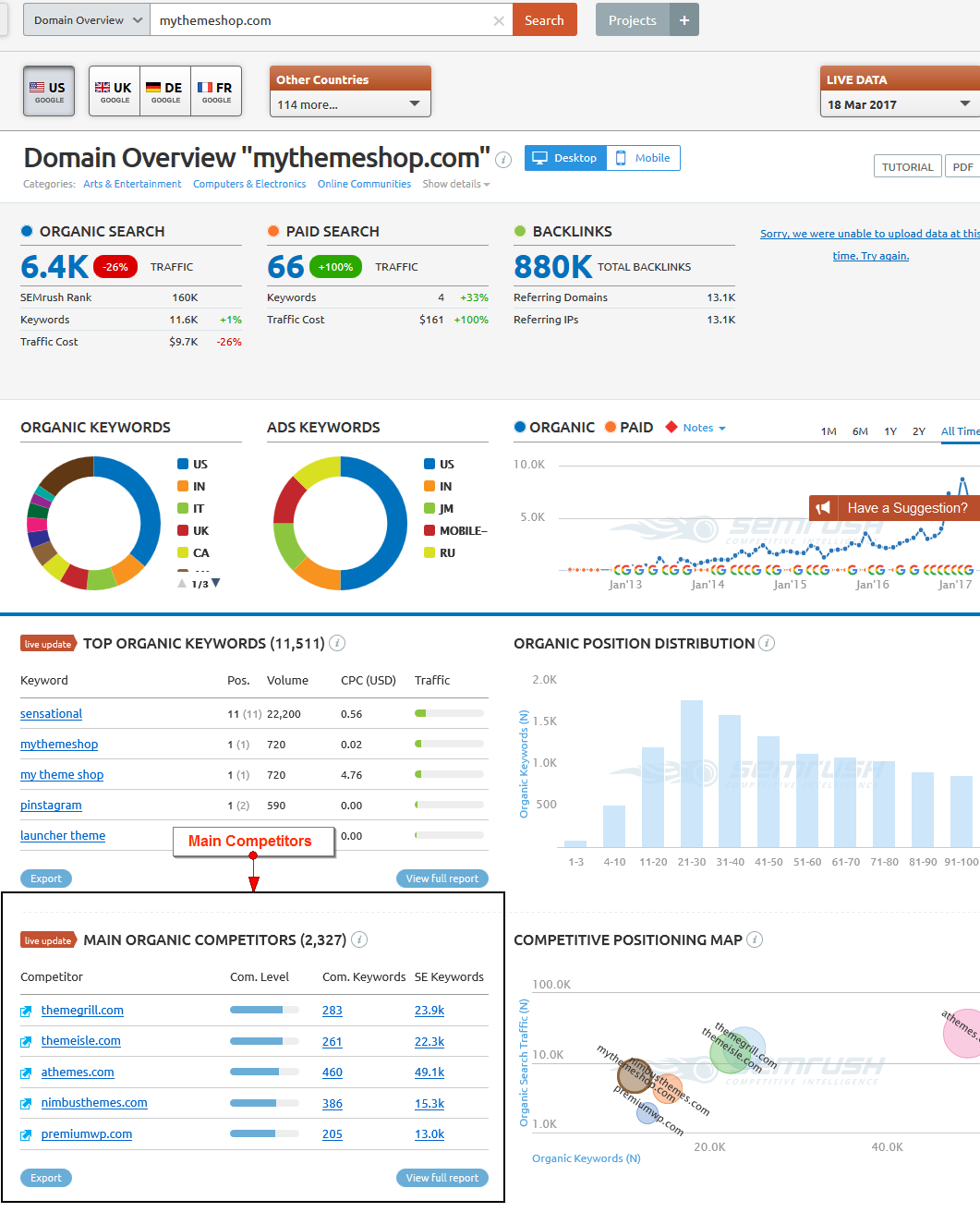Go to next Organic Keywords legend page arrow
The width and height of the screenshot is (980, 1212).
click(216, 583)
